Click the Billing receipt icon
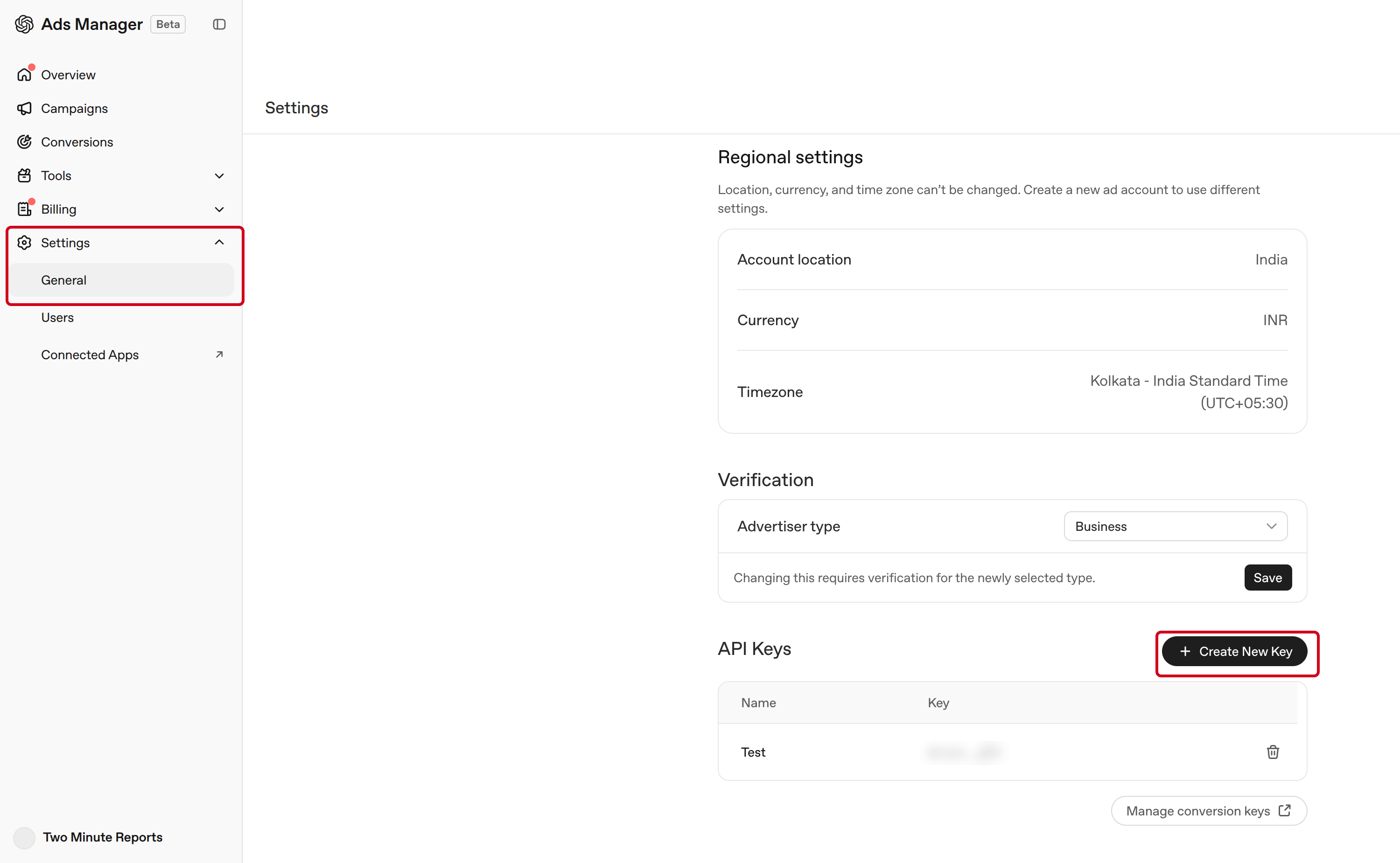This screenshot has height=863, width=1400. tap(24, 209)
